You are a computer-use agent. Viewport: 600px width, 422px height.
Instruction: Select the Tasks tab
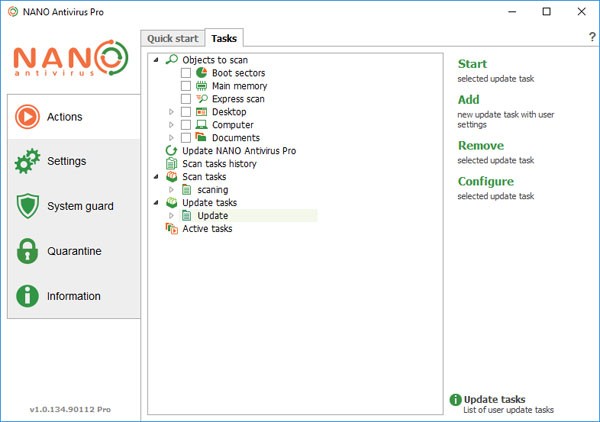click(x=224, y=38)
